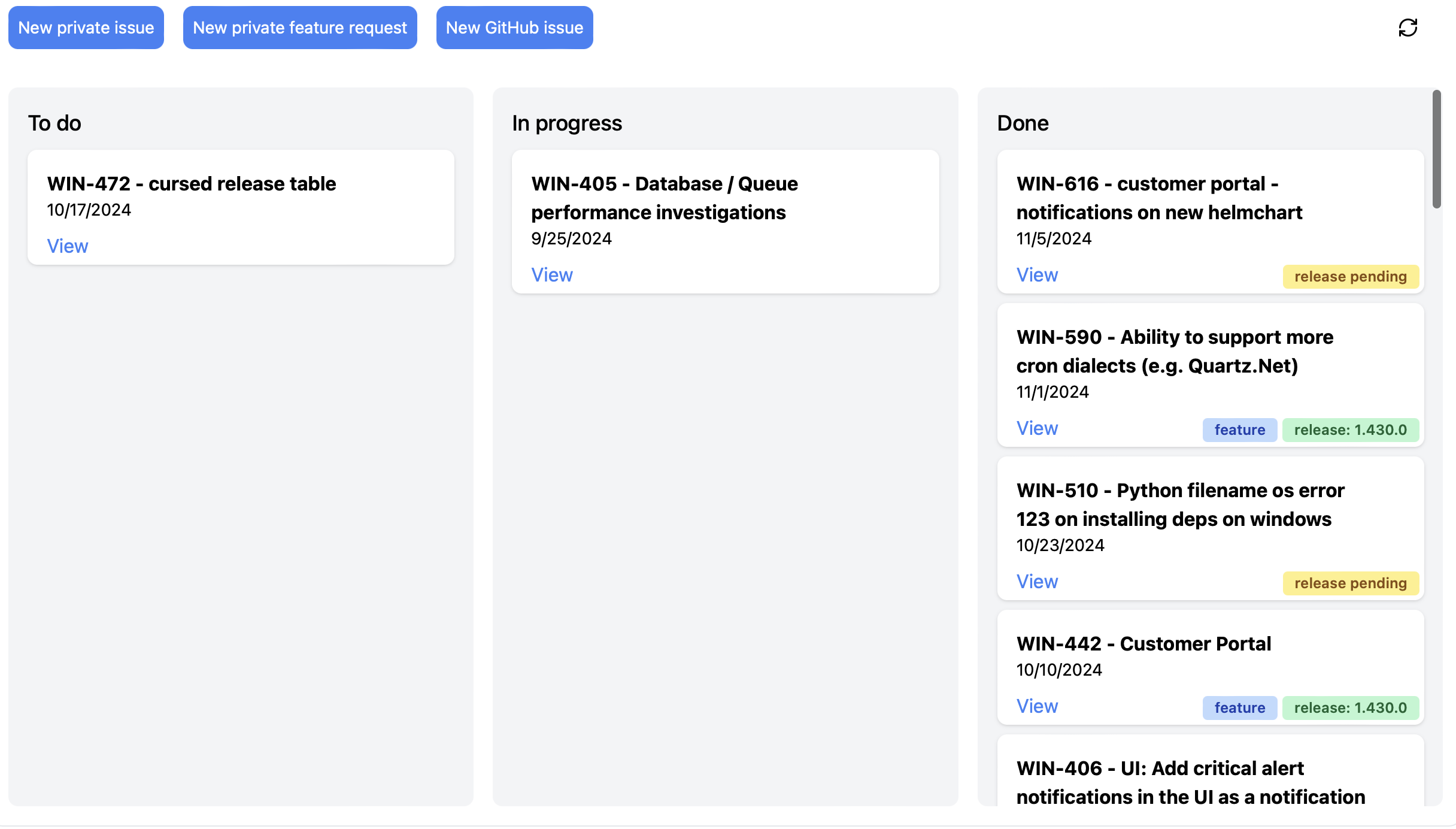Click the New private feature request button

pyautogui.click(x=300, y=27)
